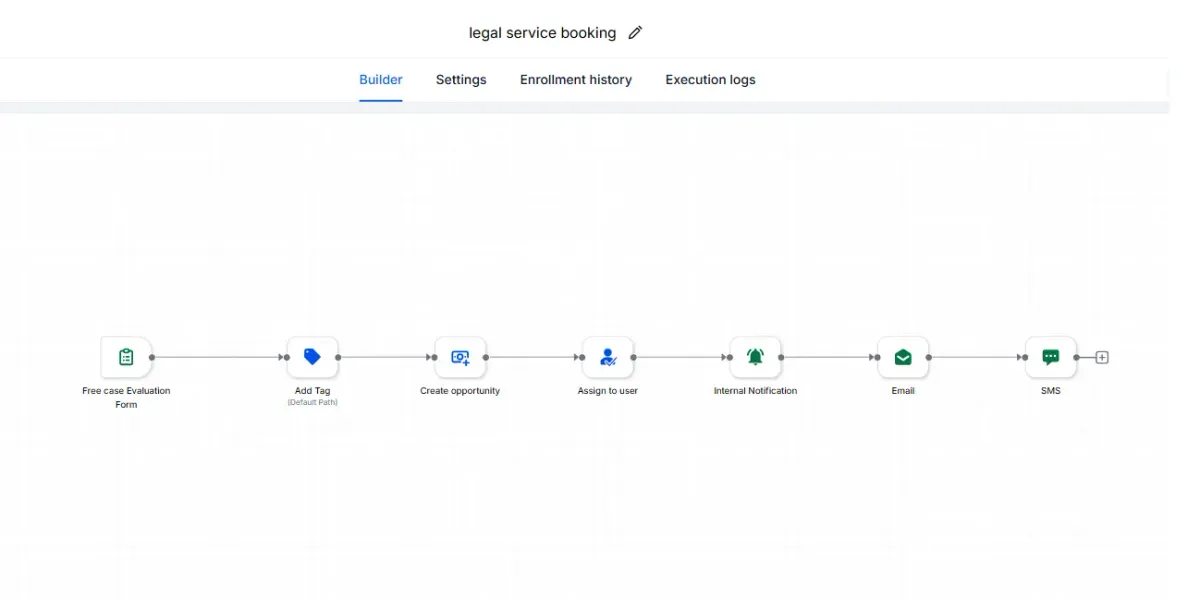The image size is (1200, 600).
Task: Click output connector dot of Add Tag node
Action: click(x=338, y=357)
